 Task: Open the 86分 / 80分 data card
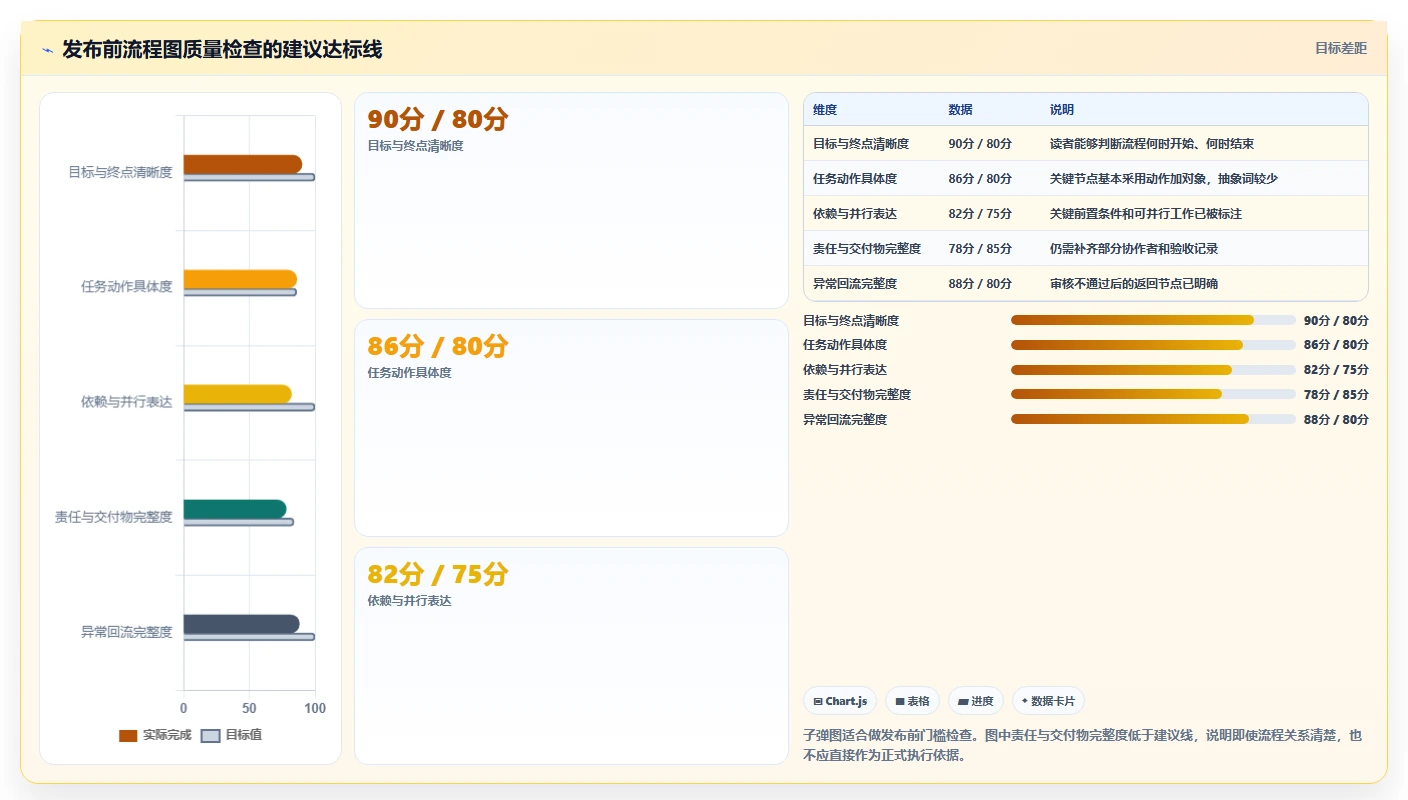tap(571, 428)
